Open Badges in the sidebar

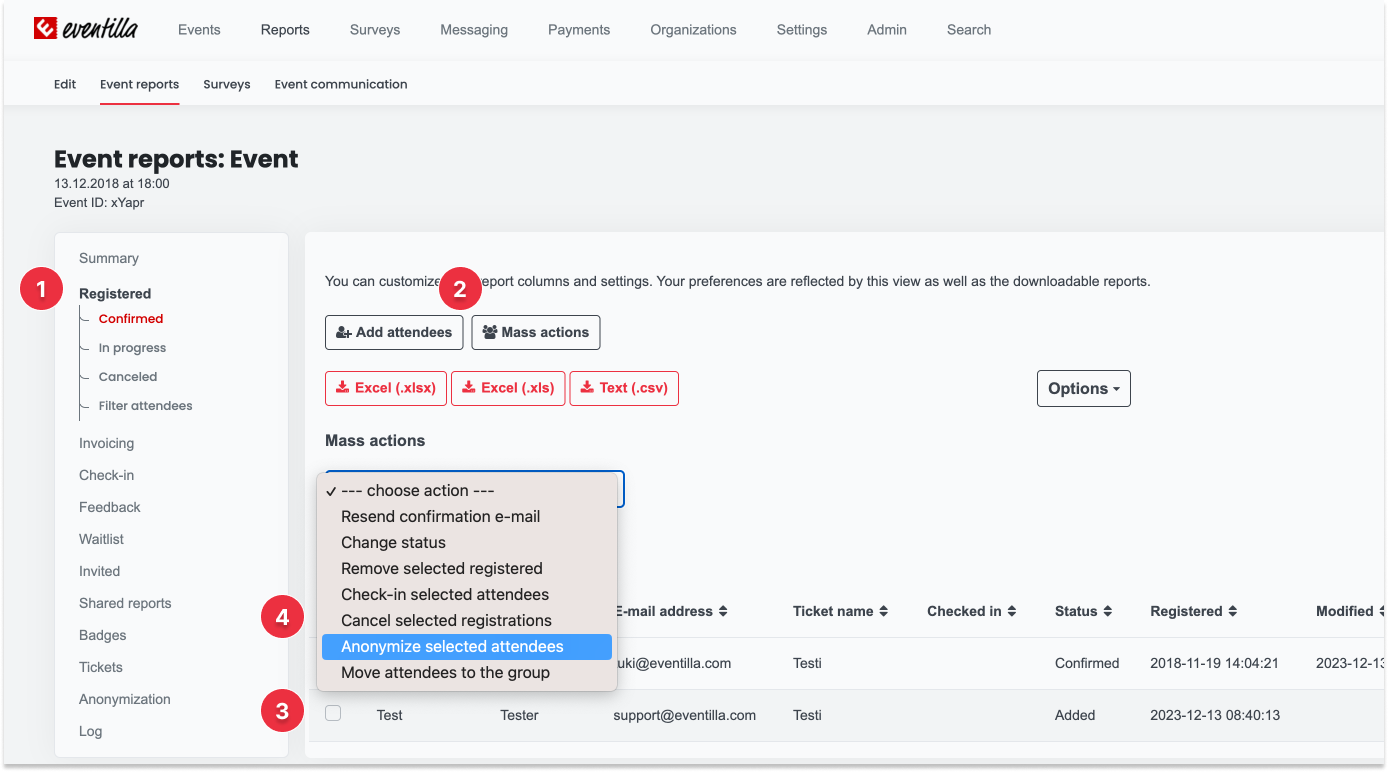pyautogui.click(x=103, y=635)
